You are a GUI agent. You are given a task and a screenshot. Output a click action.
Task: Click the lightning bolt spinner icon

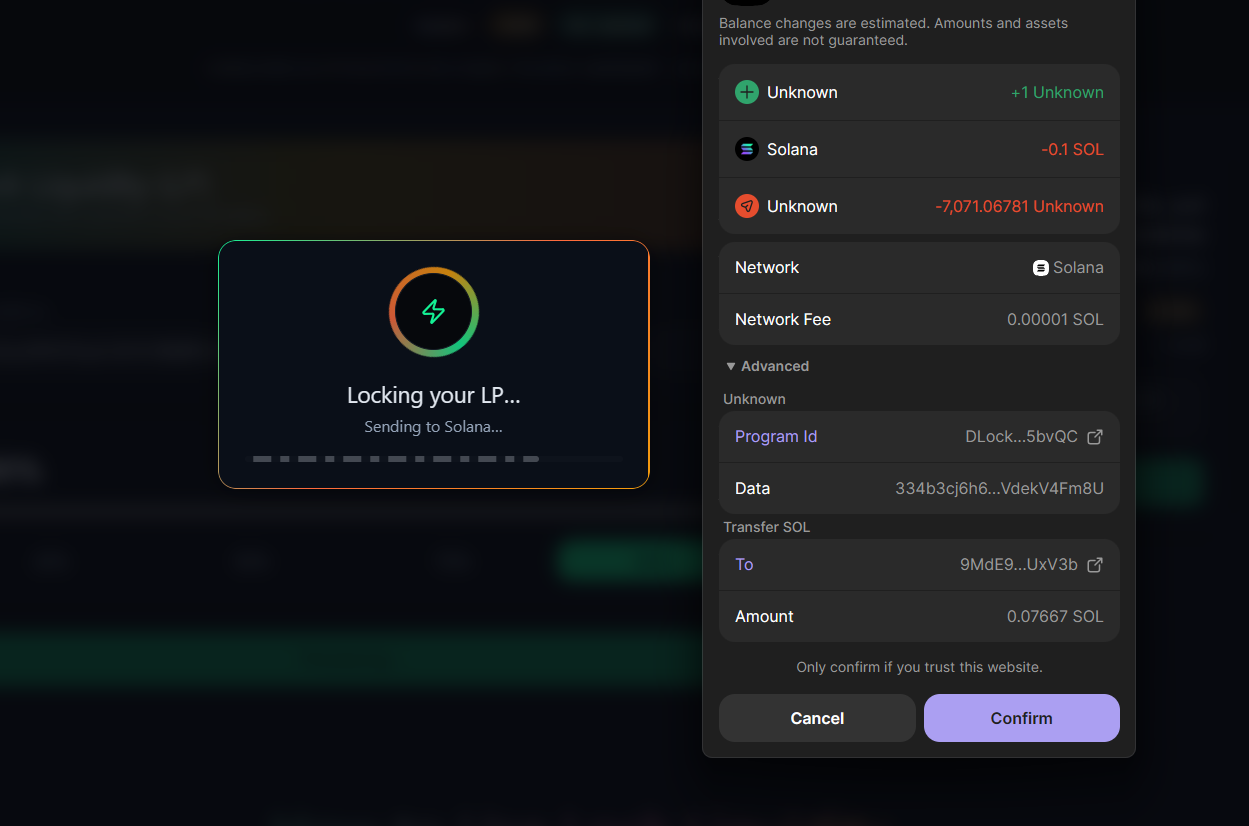(x=433, y=312)
